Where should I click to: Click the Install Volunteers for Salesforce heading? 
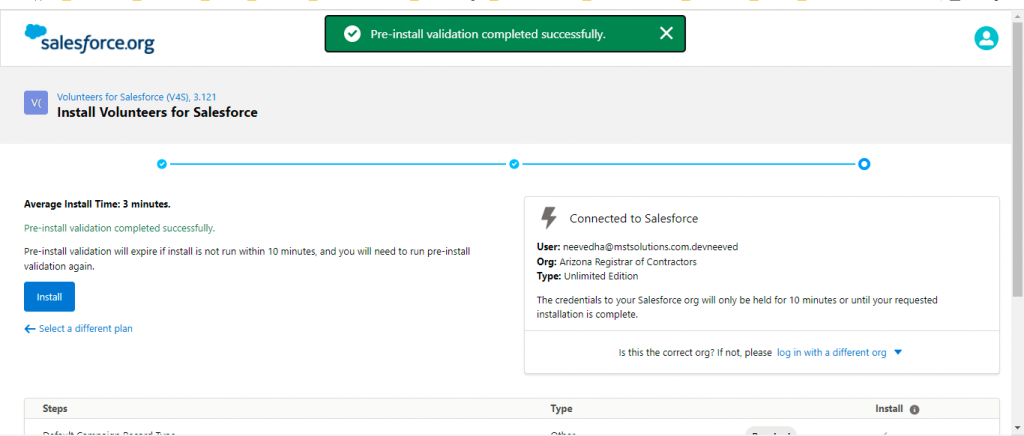[x=157, y=112]
